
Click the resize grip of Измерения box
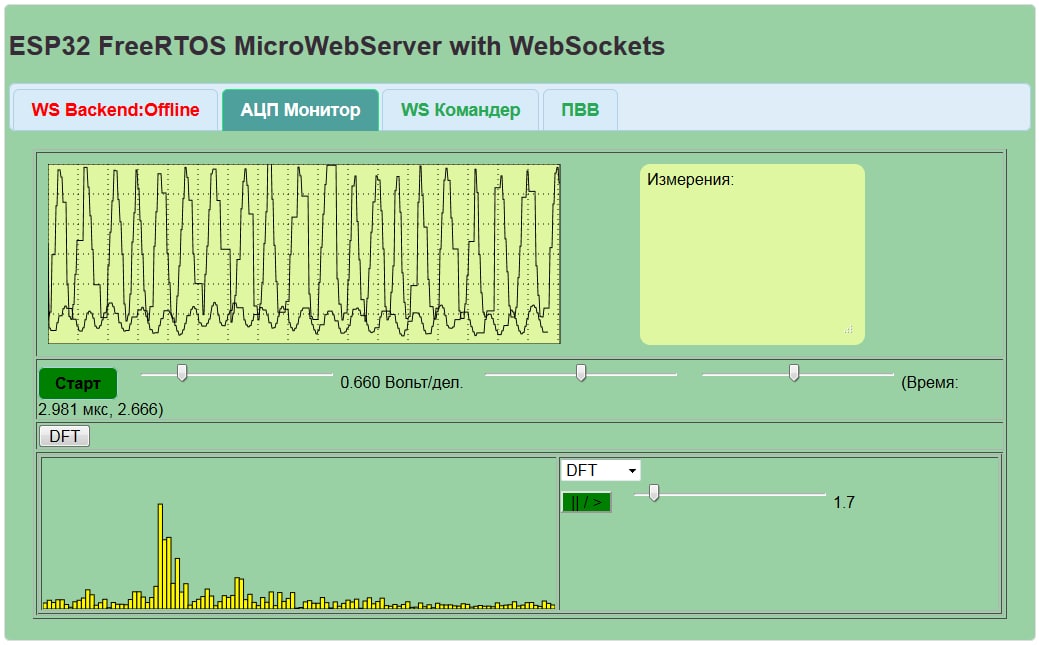[849, 329]
